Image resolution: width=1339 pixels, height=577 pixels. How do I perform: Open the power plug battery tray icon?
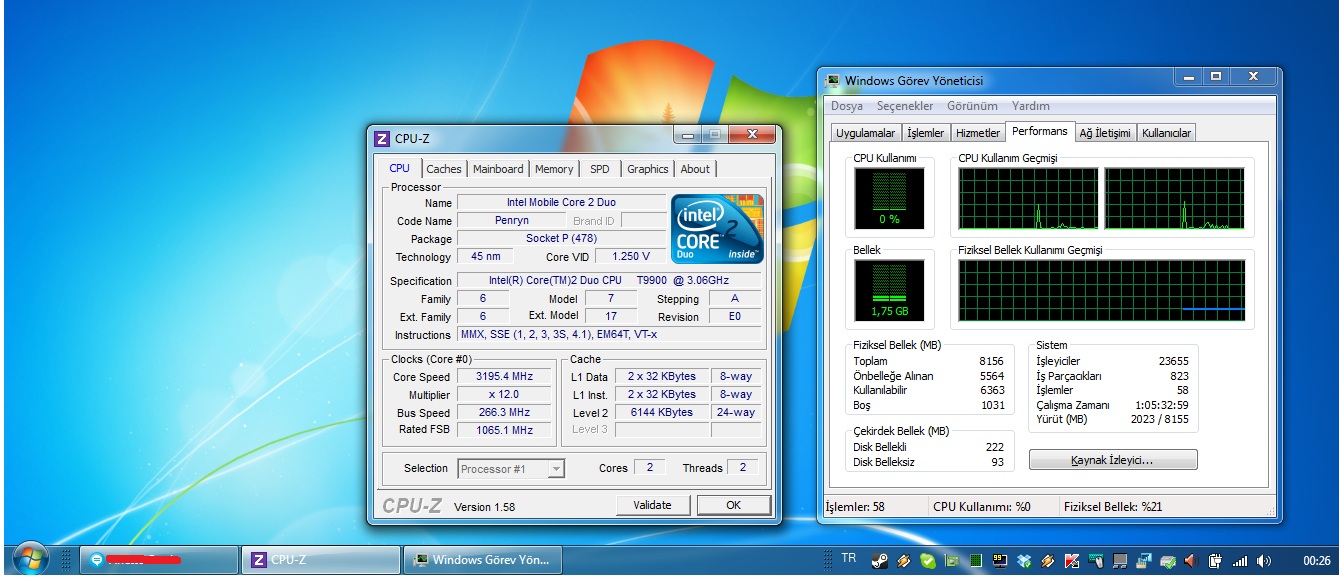1215,561
